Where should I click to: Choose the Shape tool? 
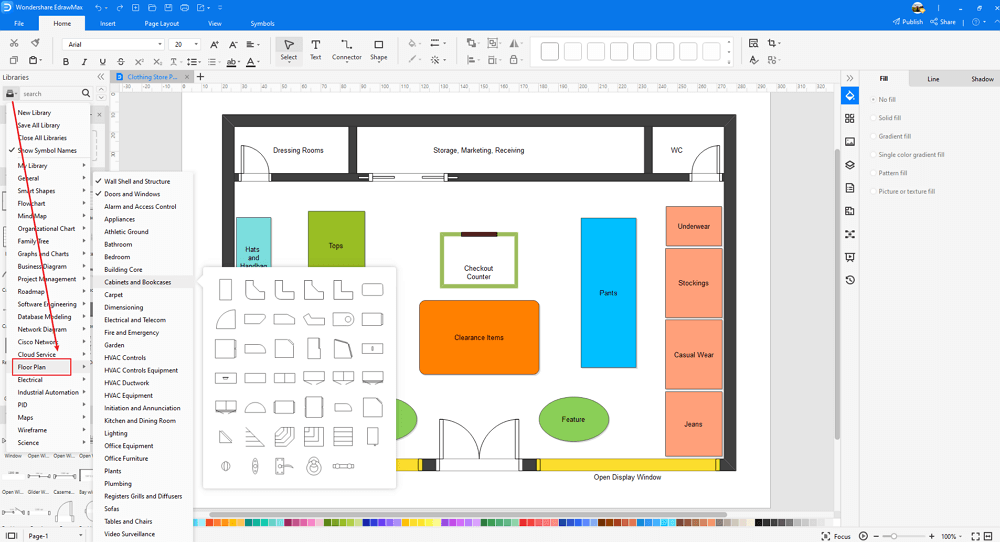pyautogui.click(x=379, y=49)
